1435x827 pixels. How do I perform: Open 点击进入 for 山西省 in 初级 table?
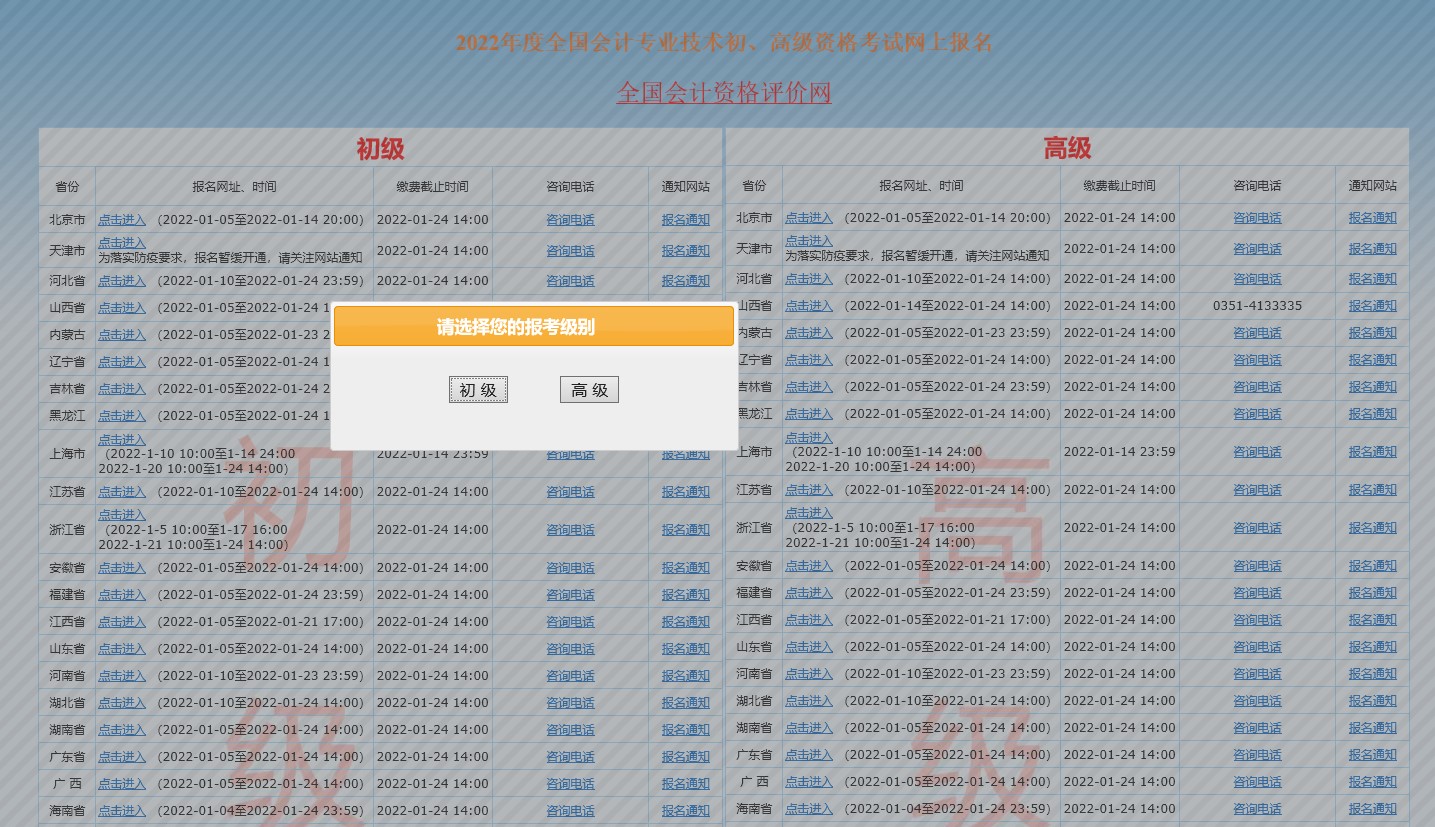[x=122, y=308]
